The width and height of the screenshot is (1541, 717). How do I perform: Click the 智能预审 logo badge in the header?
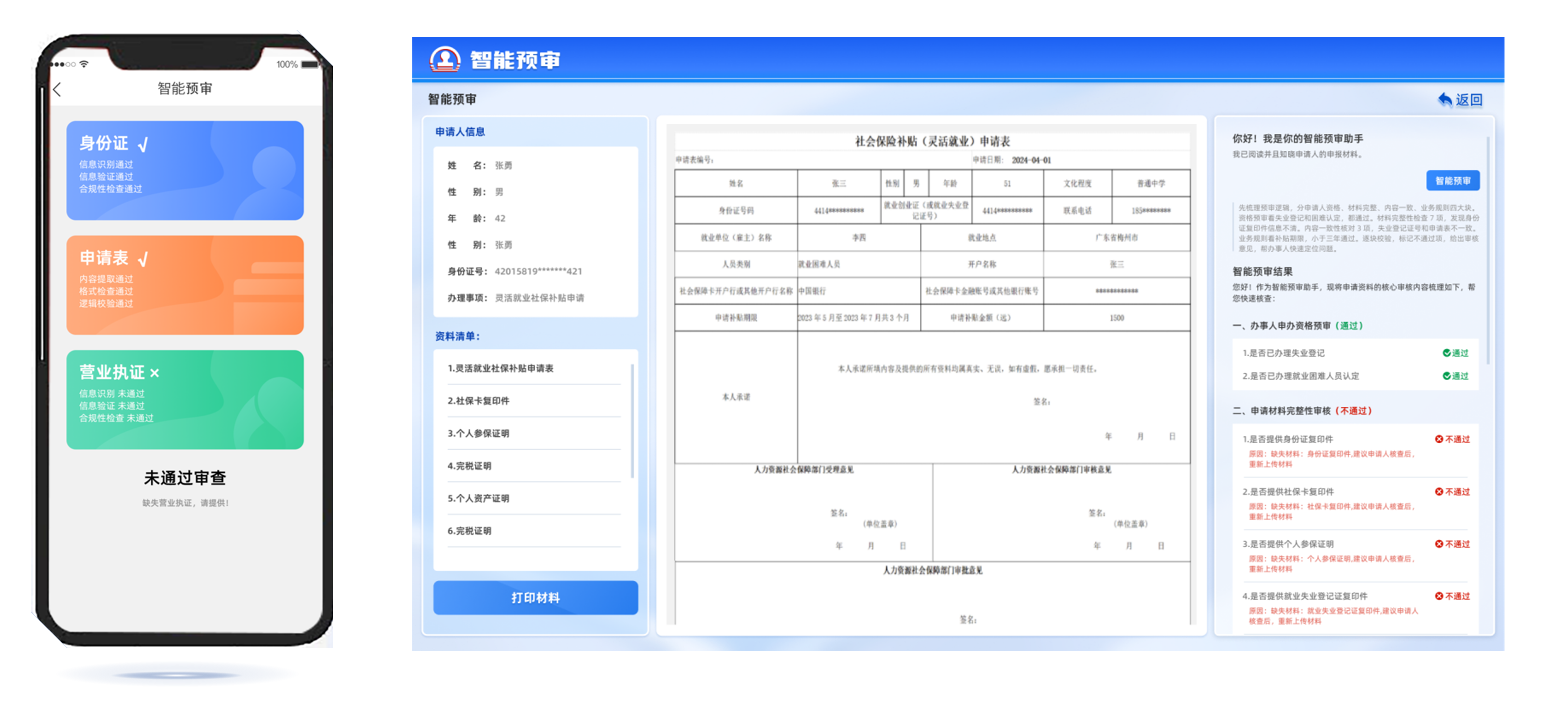tap(445, 60)
